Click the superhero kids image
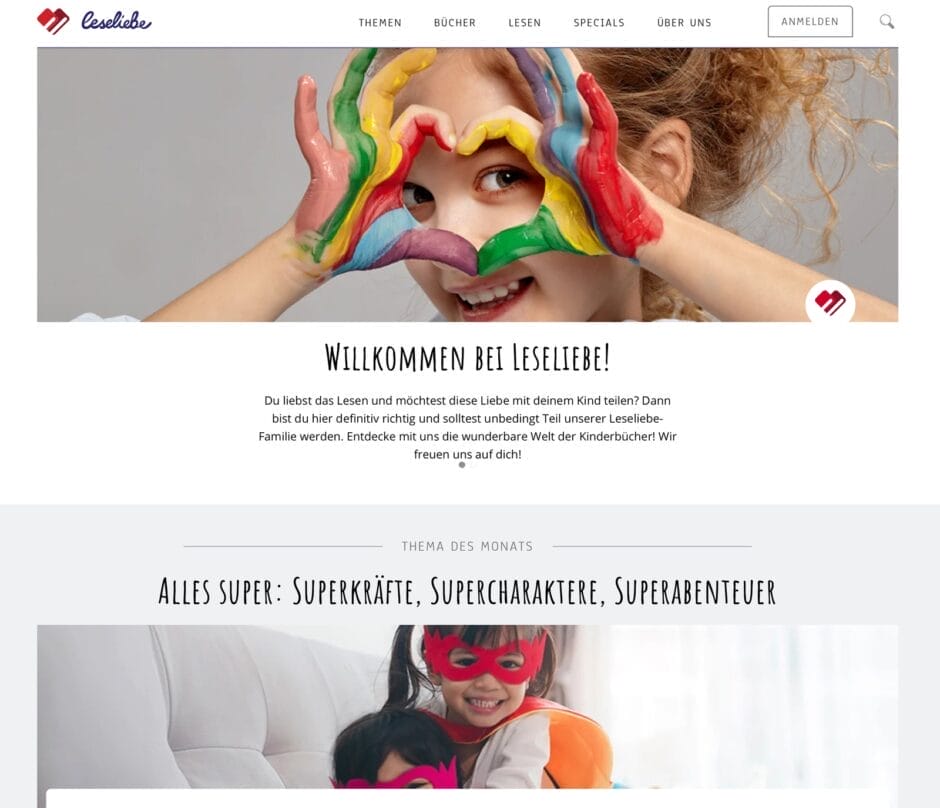Image resolution: width=940 pixels, height=808 pixels. pos(468,707)
